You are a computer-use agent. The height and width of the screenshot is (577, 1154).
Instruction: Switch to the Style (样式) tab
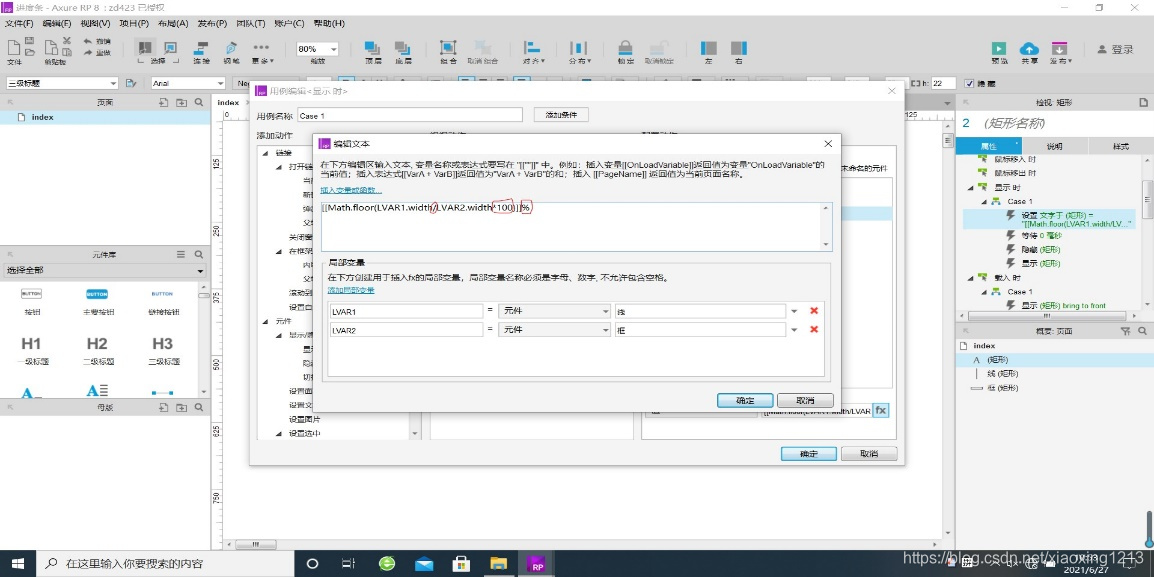pyautogui.click(x=1120, y=146)
